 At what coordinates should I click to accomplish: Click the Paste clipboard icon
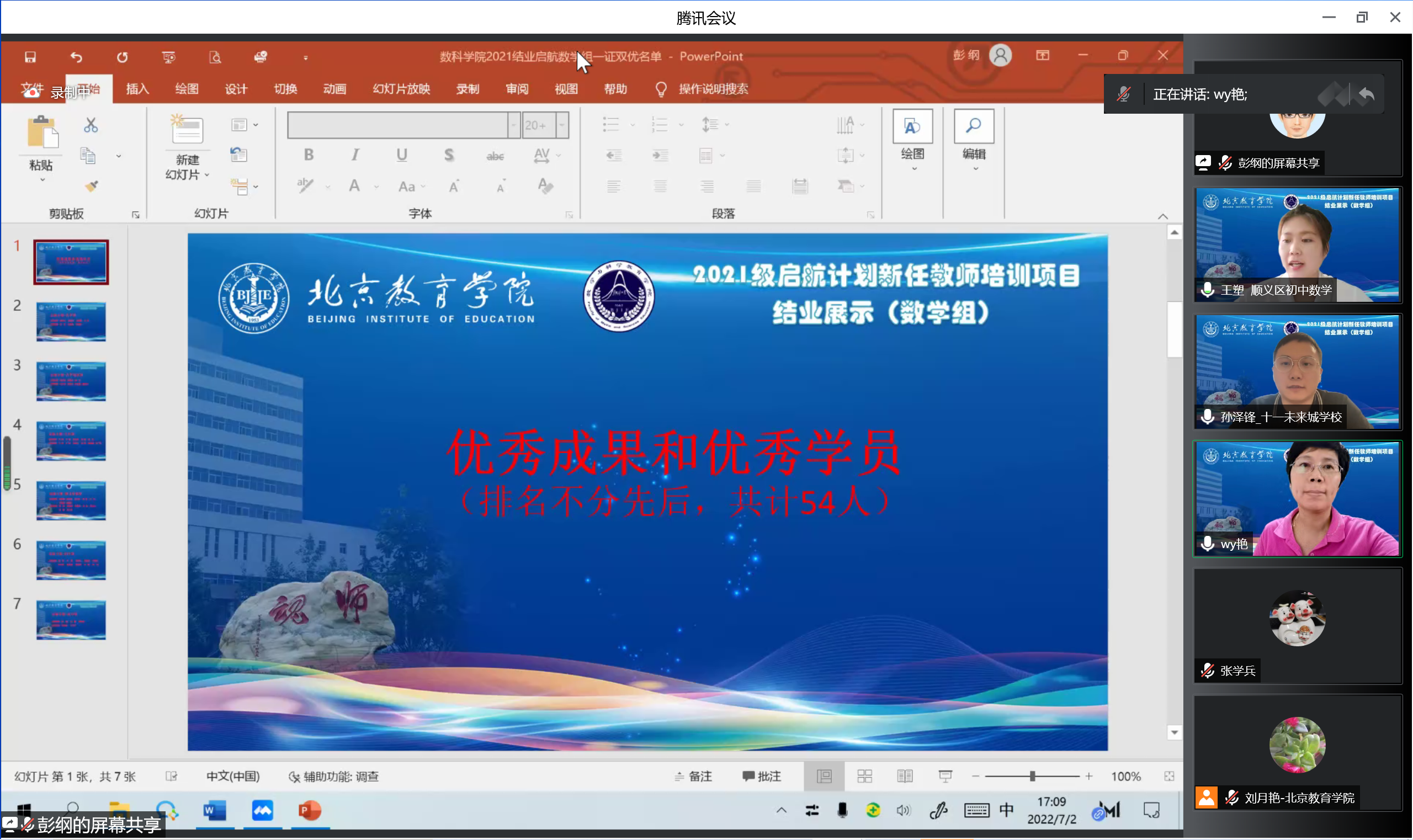tap(42, 133)
